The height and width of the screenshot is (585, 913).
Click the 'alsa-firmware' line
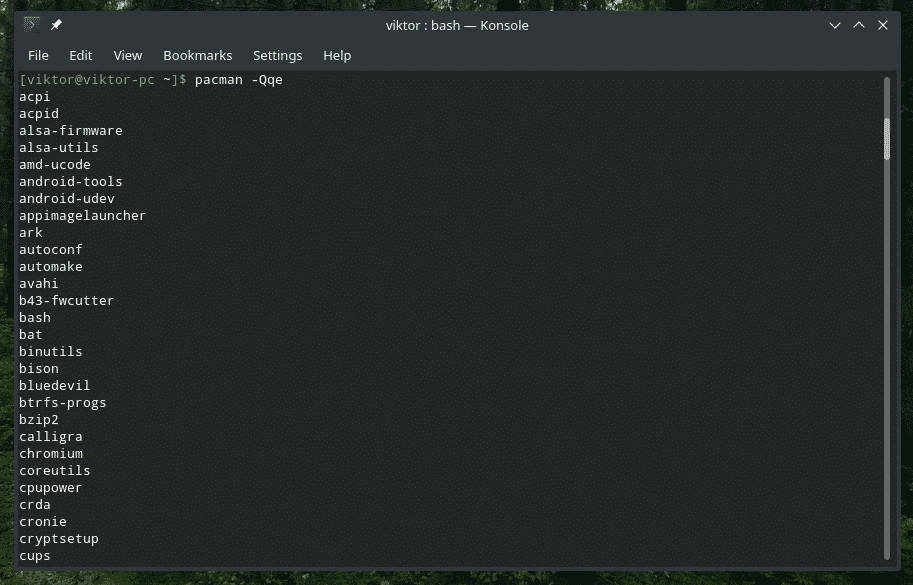(x=70, y=130)
